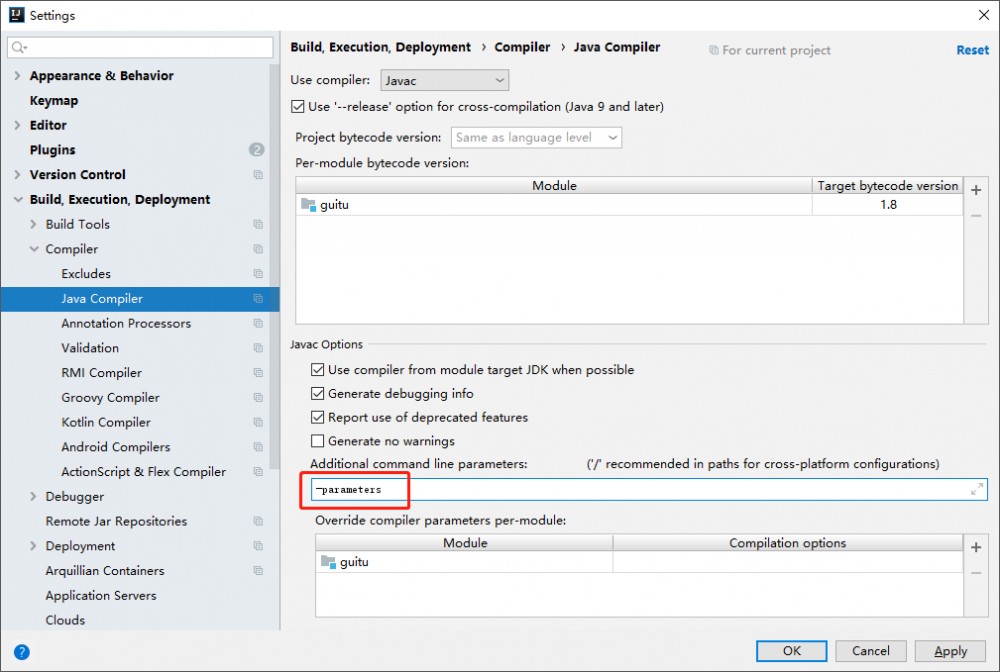Click the project-level icon beside Version Control

pyautogui.click(x=258, y=175)
